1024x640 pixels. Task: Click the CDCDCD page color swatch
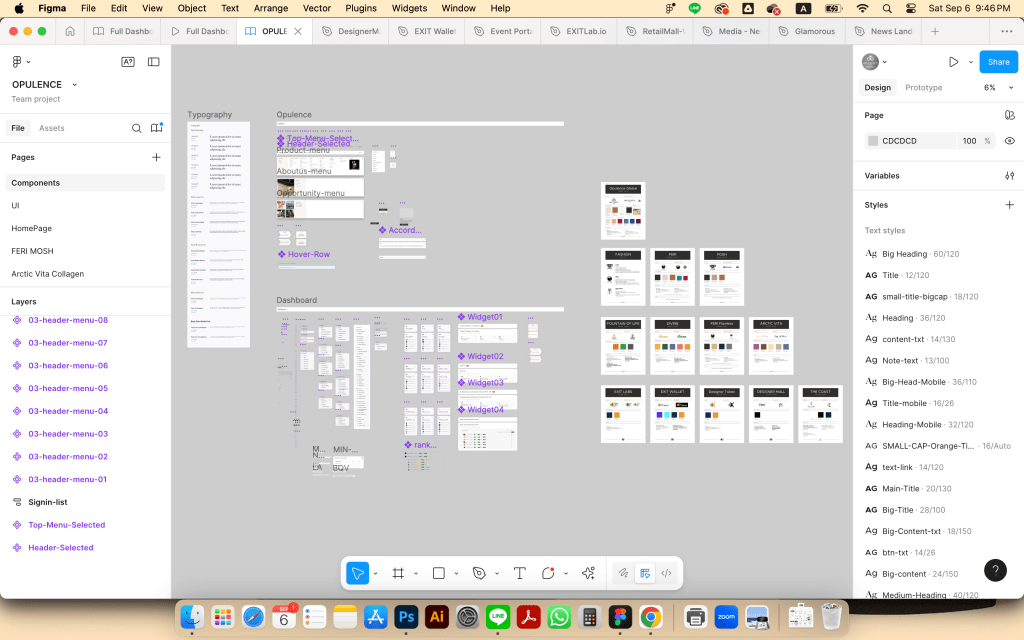click(x=873, y=141)
